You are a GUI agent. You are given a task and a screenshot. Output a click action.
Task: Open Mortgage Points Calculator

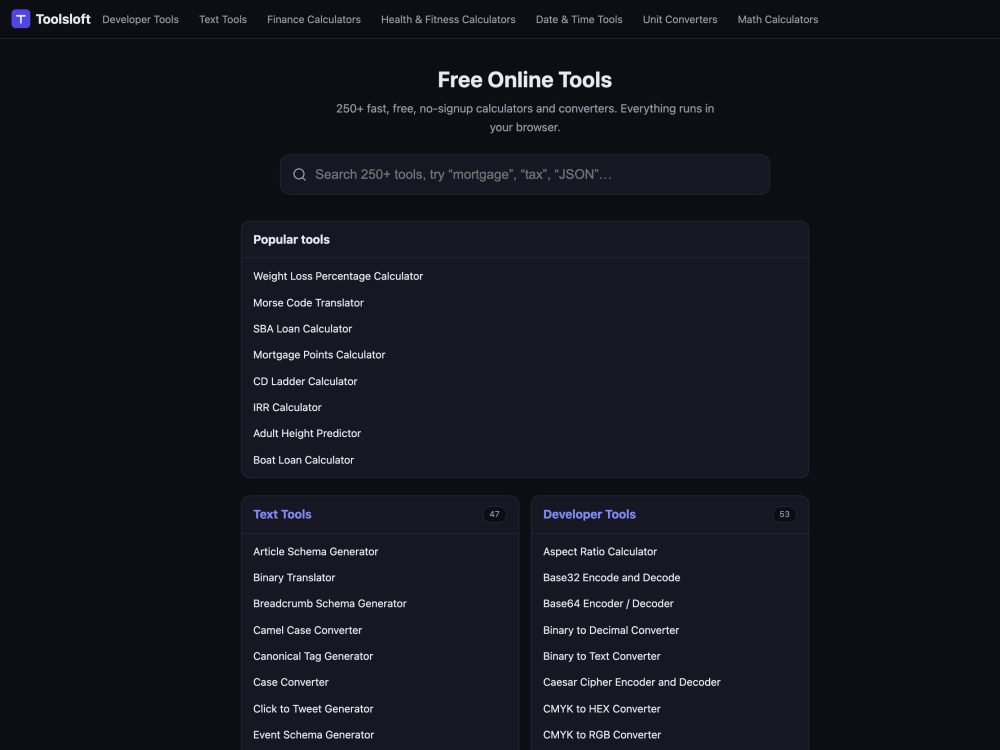[x=319, y=355]
